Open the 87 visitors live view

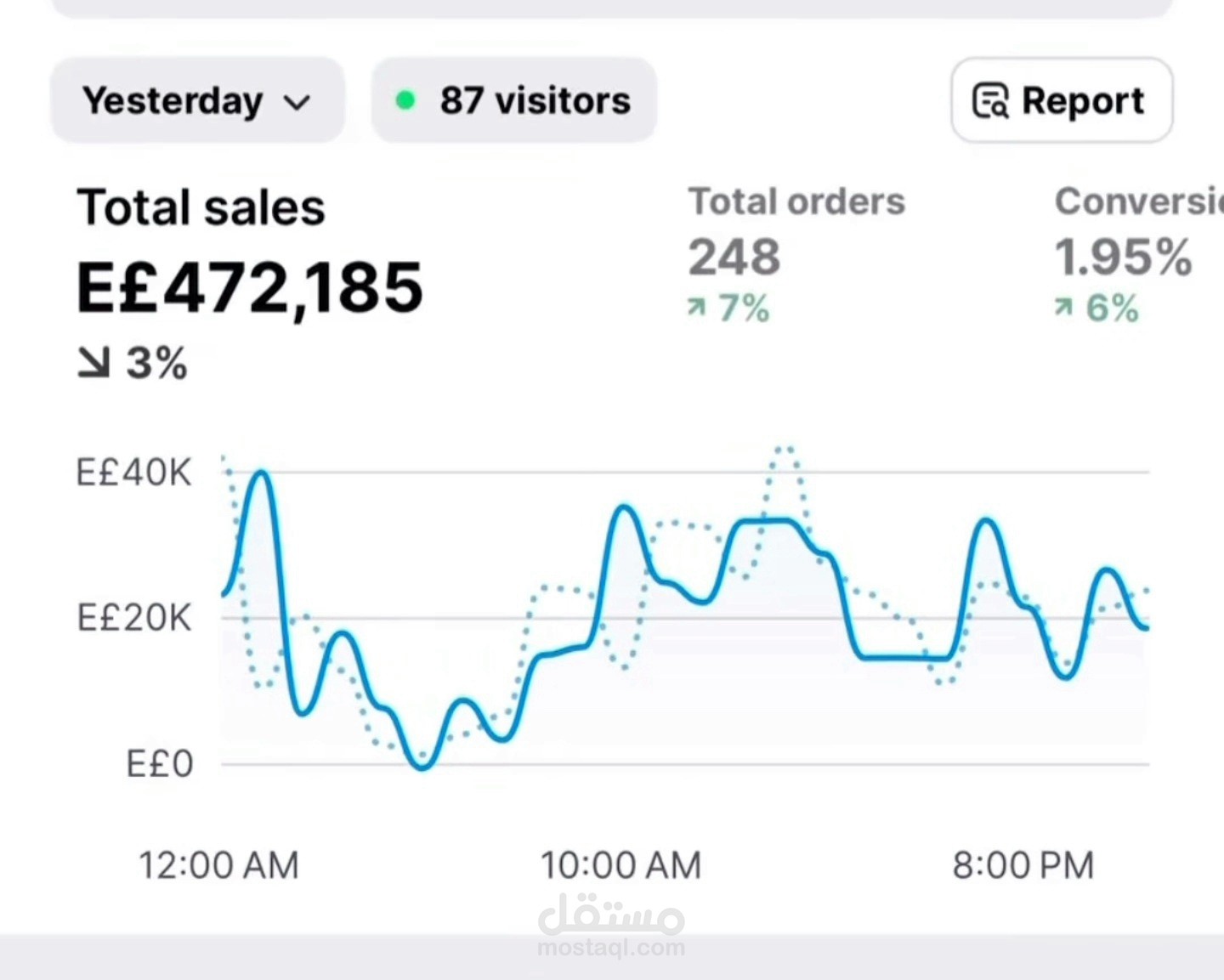coord(513,100)
